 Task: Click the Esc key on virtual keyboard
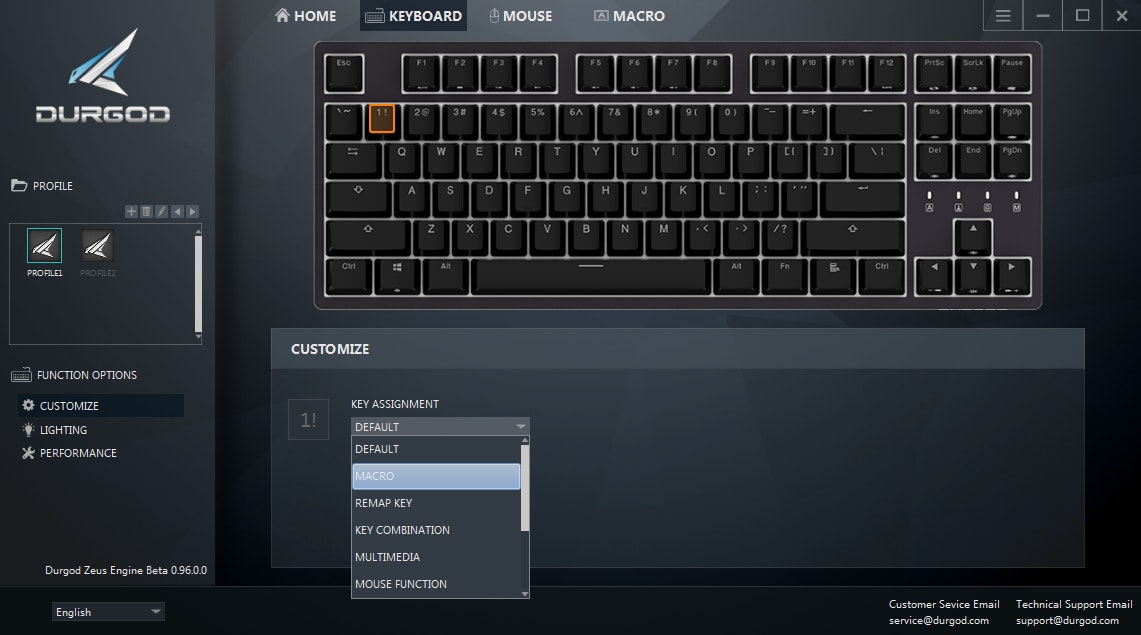343,73
